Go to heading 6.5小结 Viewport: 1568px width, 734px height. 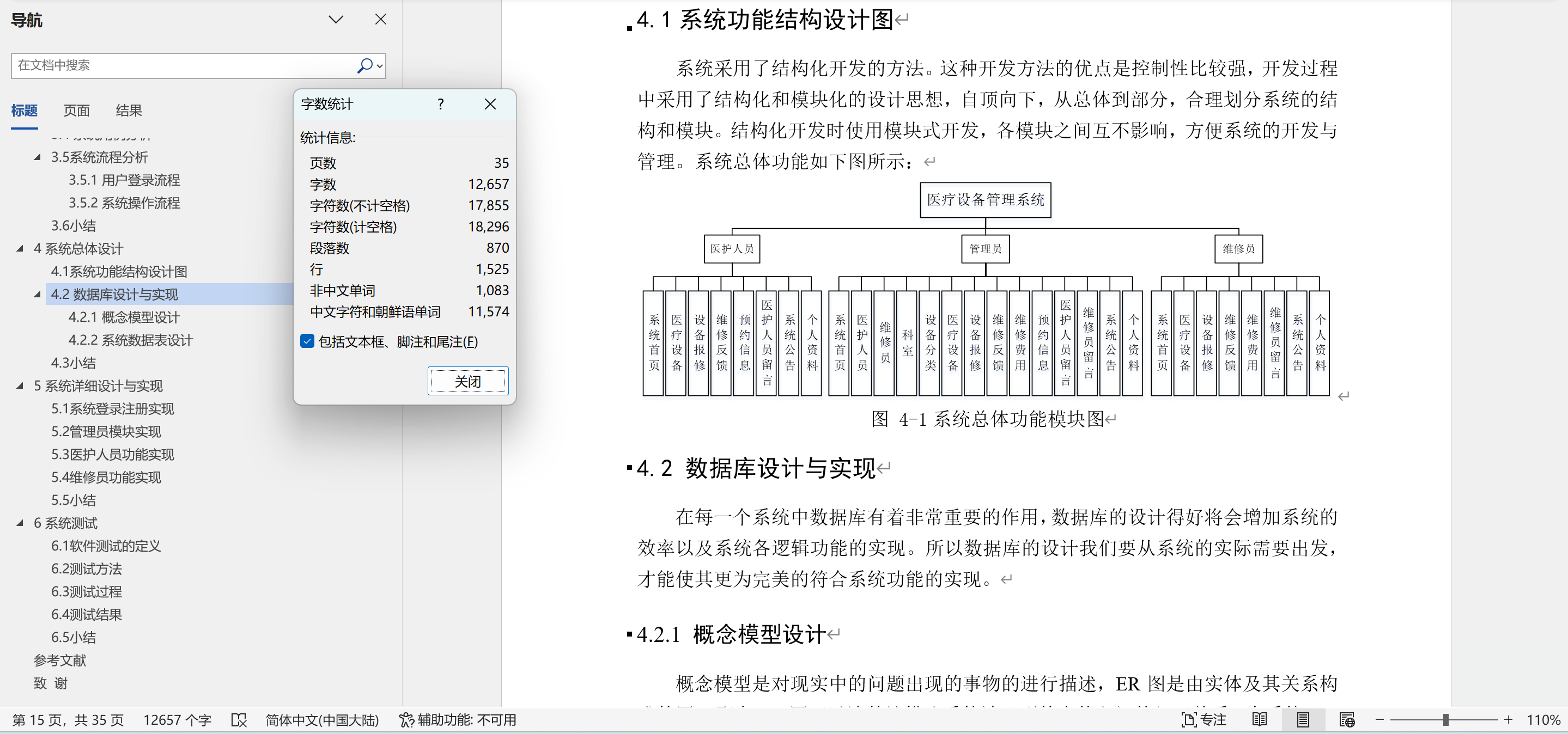[74, 637]
